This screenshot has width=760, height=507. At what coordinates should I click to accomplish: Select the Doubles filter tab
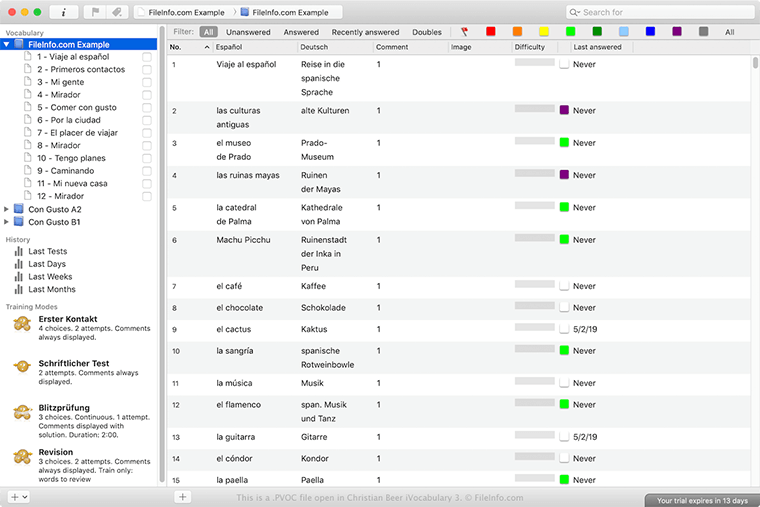[x=426, y=32]
